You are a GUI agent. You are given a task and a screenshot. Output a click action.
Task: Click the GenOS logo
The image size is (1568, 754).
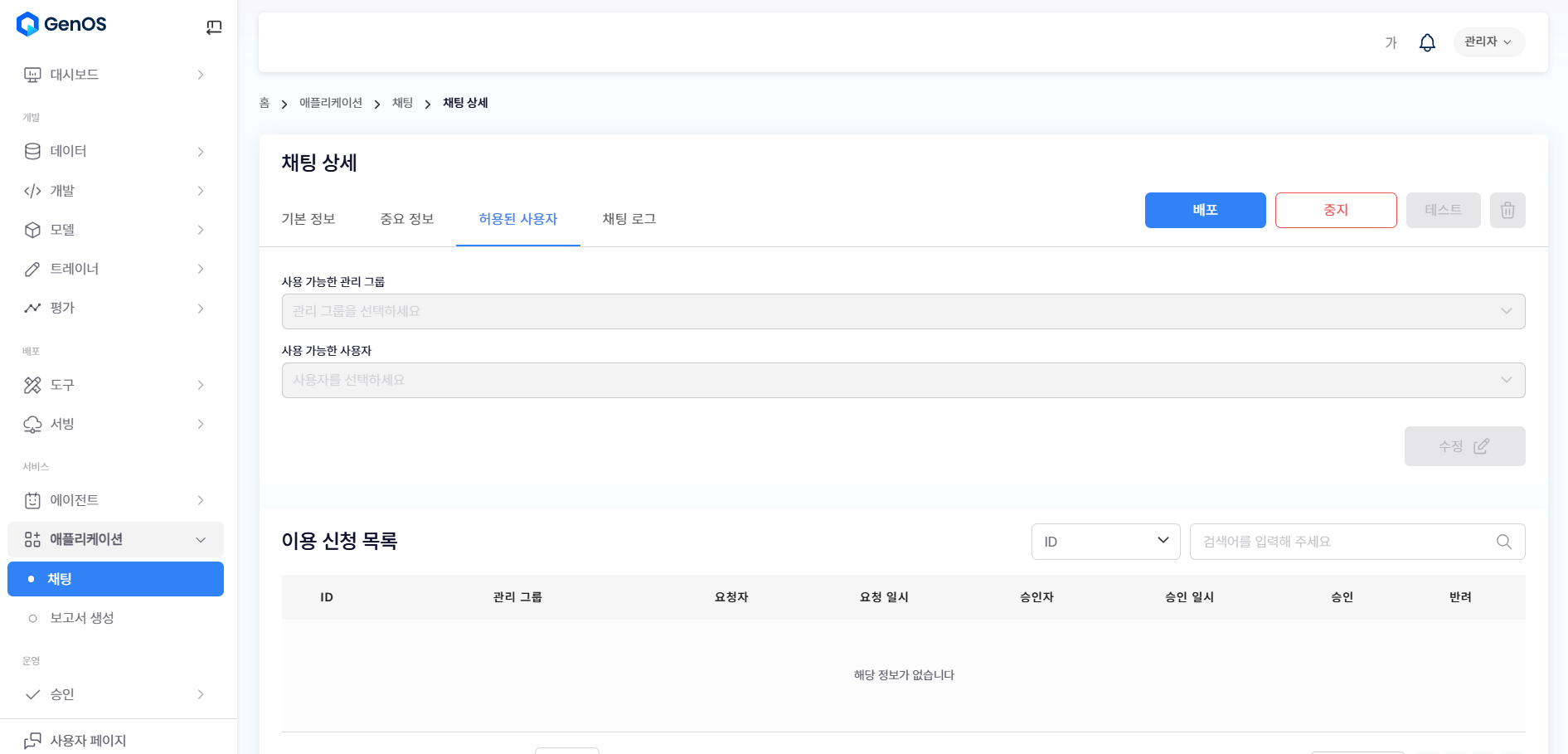click(62, 24)
